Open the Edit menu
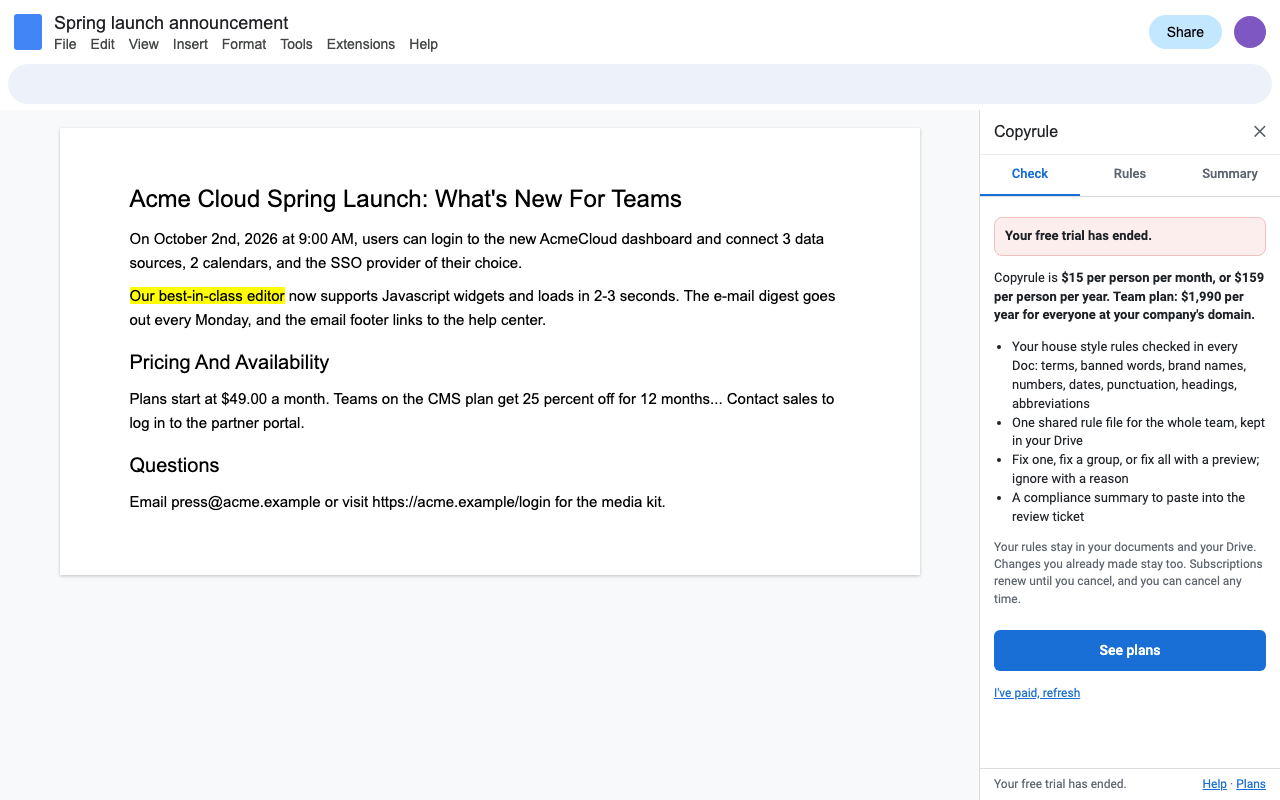 (103, 44)
